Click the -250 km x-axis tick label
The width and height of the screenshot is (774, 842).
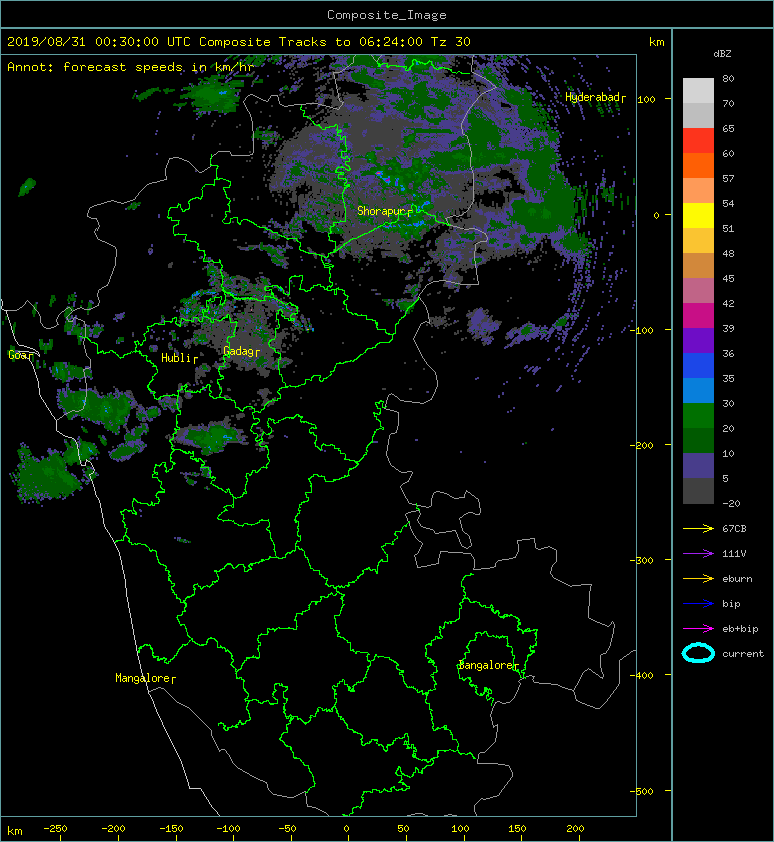point(55,829)
